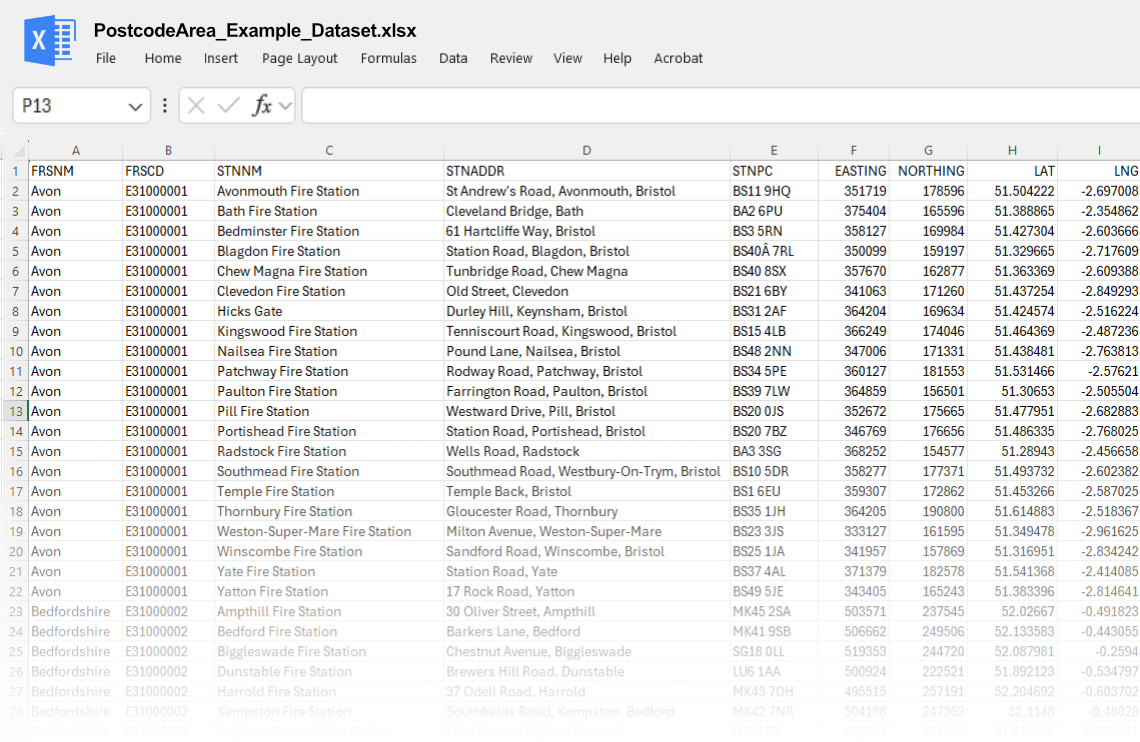This screenshot has width=1140, height=742.
Task: Click the Insert Function fx icon
Action: (262, 105)
